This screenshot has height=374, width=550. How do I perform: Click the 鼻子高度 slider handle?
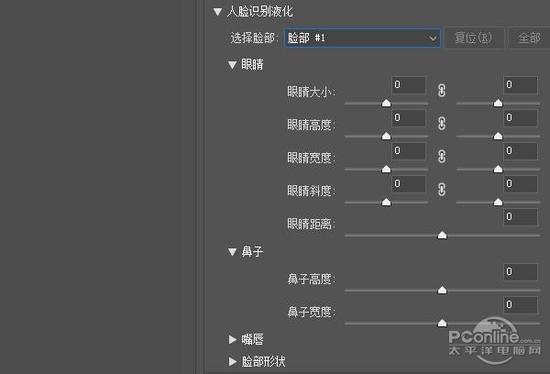point(442,290)
